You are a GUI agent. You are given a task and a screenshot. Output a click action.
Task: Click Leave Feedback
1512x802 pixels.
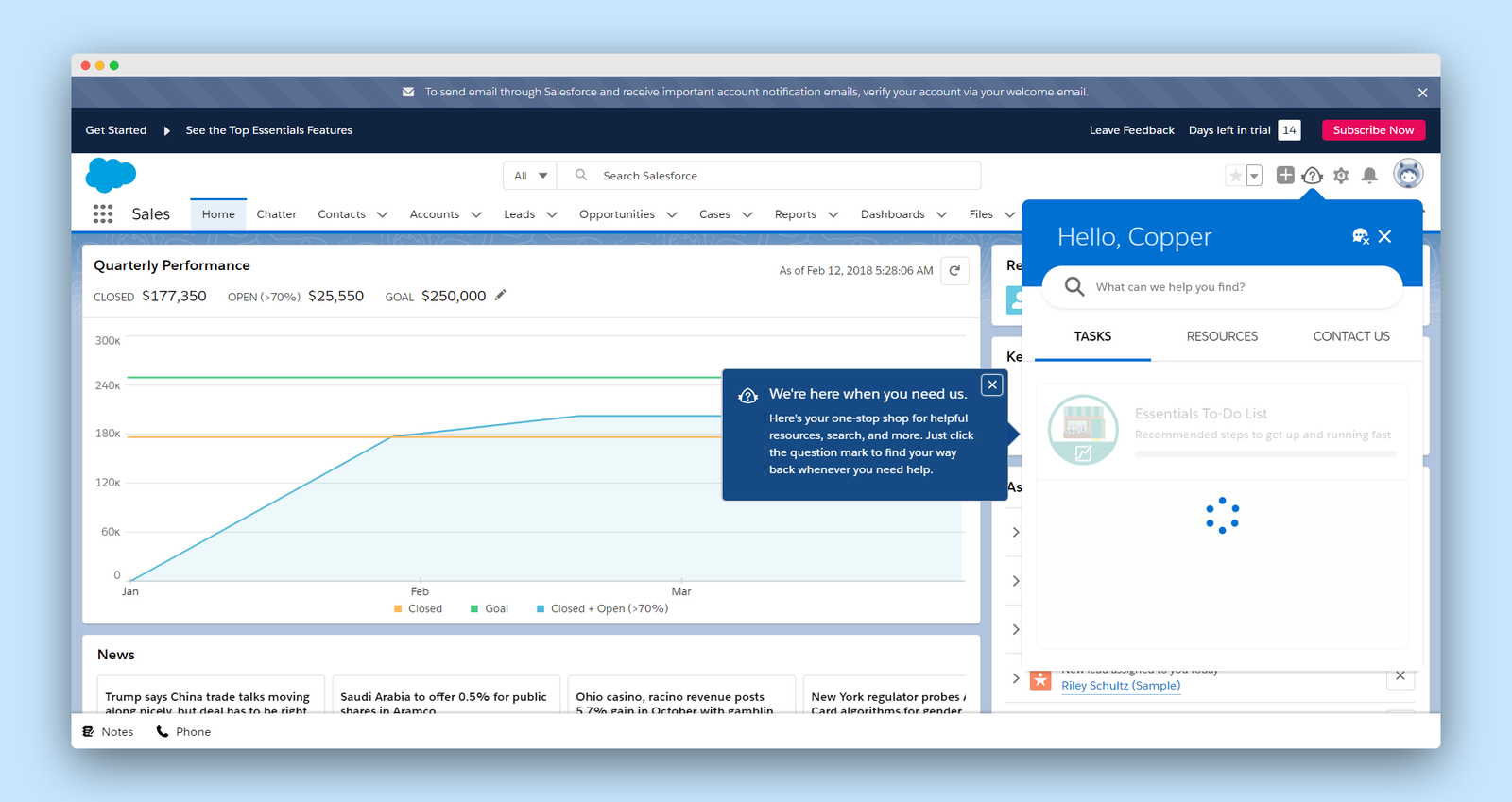coord(1131,130)
